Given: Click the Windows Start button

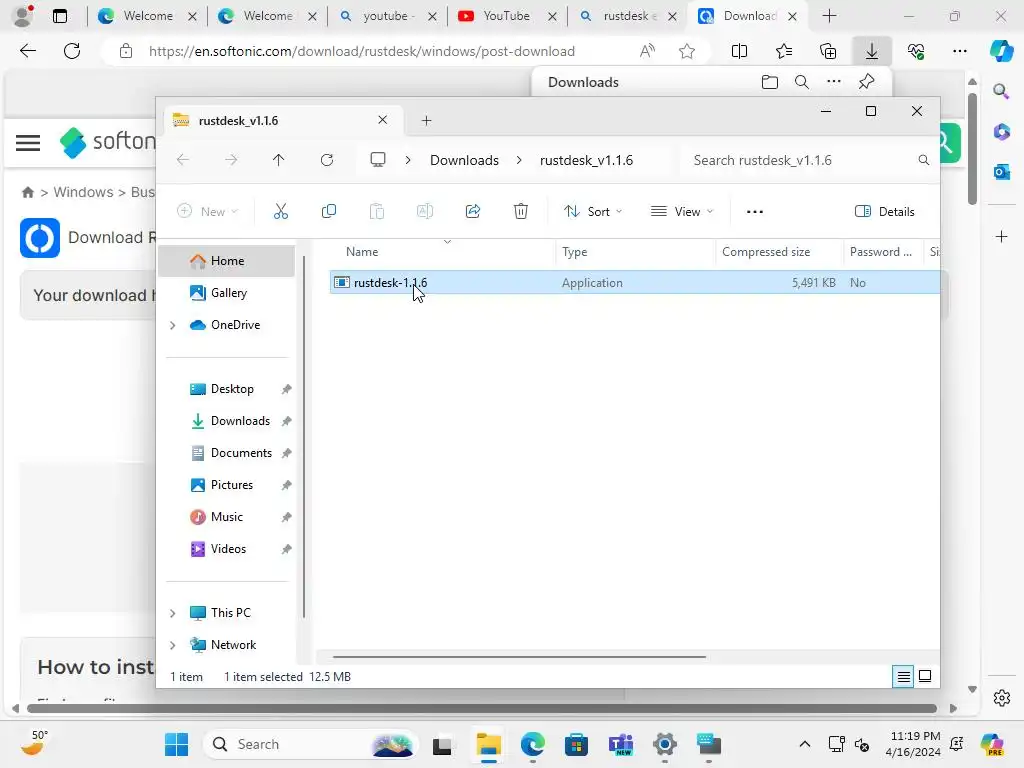Looking at the screenshot, I should [x=176, y=744].
